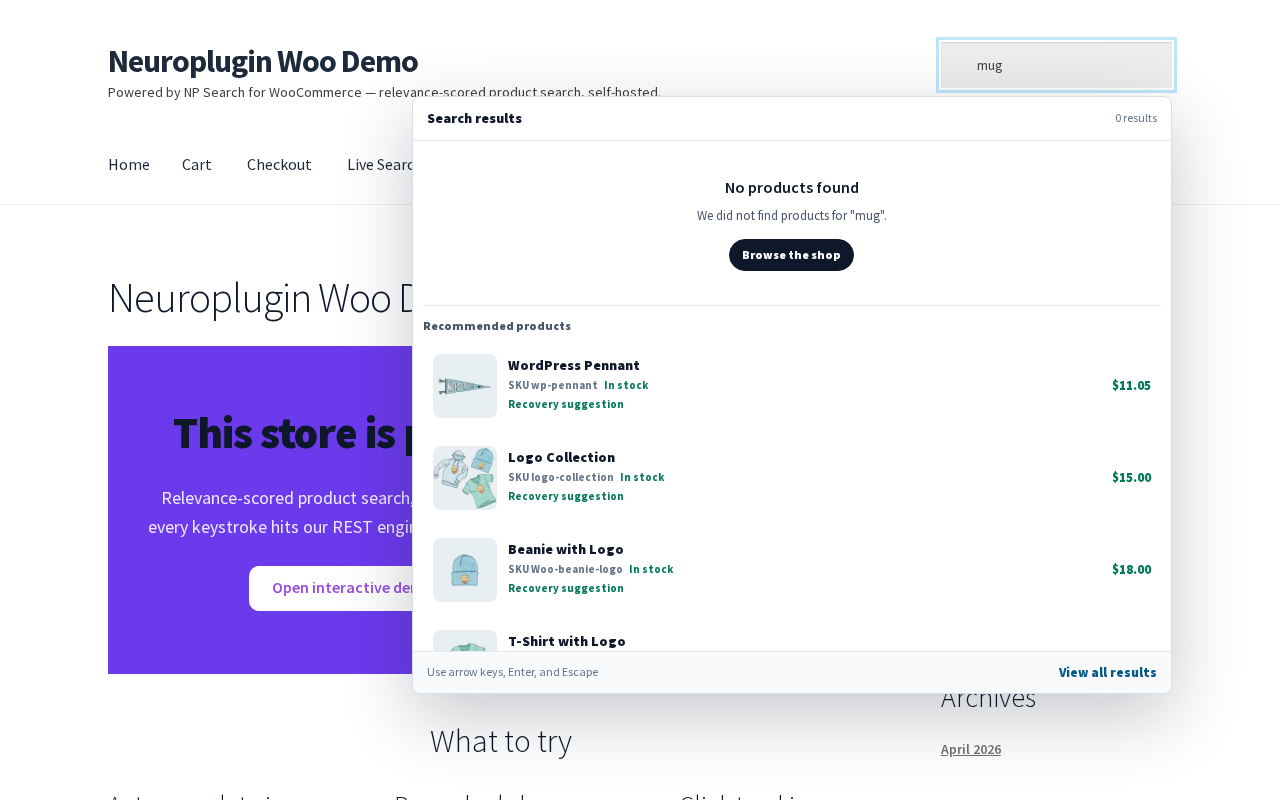Go to the Home menu item
Viewport: 1280px width, 800px height.
tap(129, 164)
